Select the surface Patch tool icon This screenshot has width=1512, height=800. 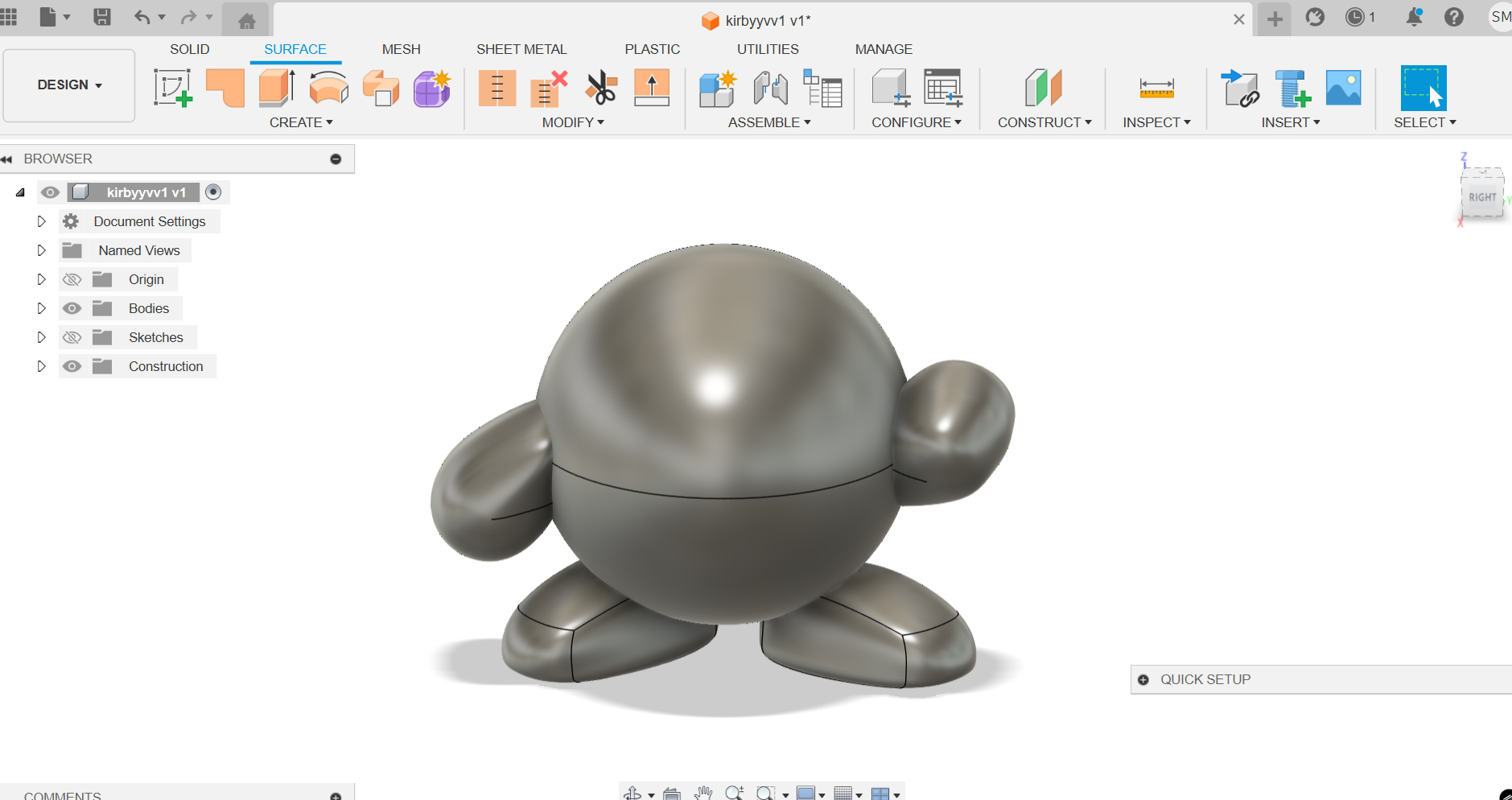pos(225,88)
